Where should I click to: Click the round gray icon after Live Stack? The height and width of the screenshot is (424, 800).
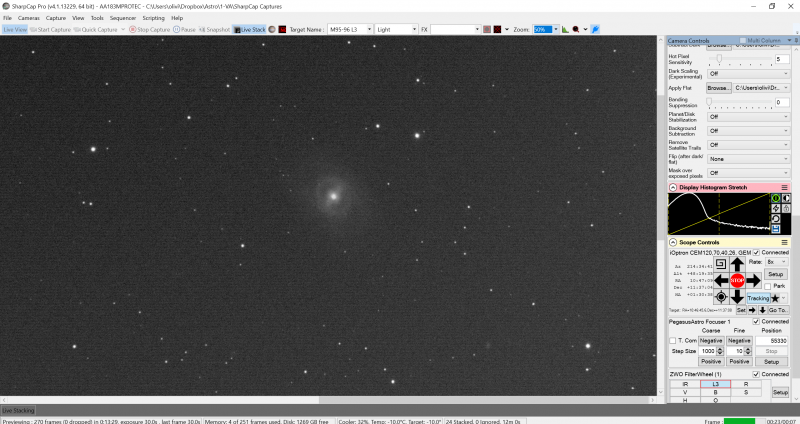point(272,30)
